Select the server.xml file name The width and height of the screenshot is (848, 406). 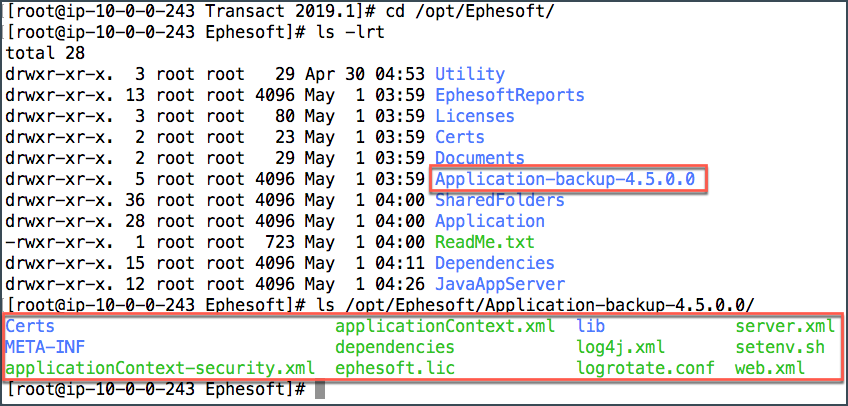(x=785, y=327)
